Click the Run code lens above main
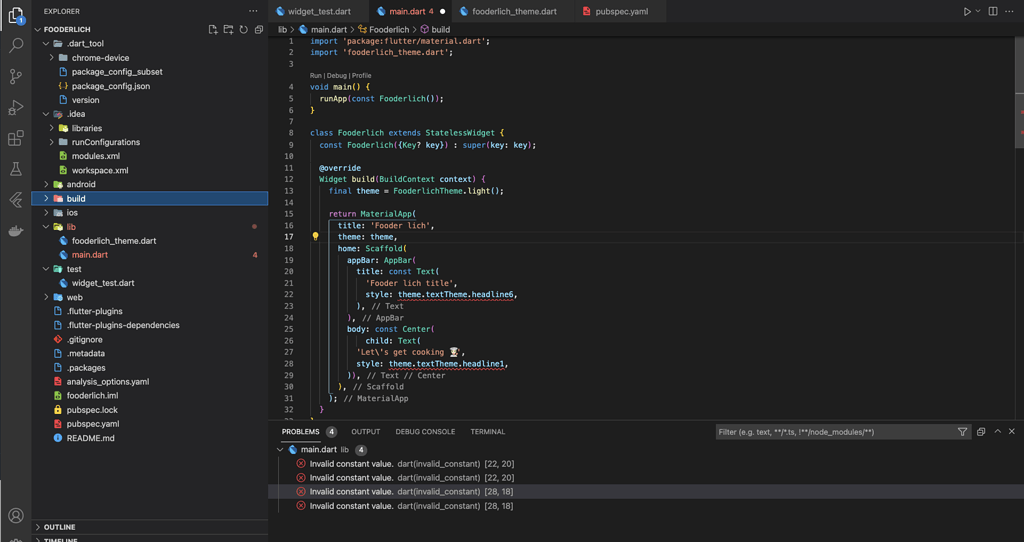The height and width of the screenshot is (542, 1024). (315, 76)
